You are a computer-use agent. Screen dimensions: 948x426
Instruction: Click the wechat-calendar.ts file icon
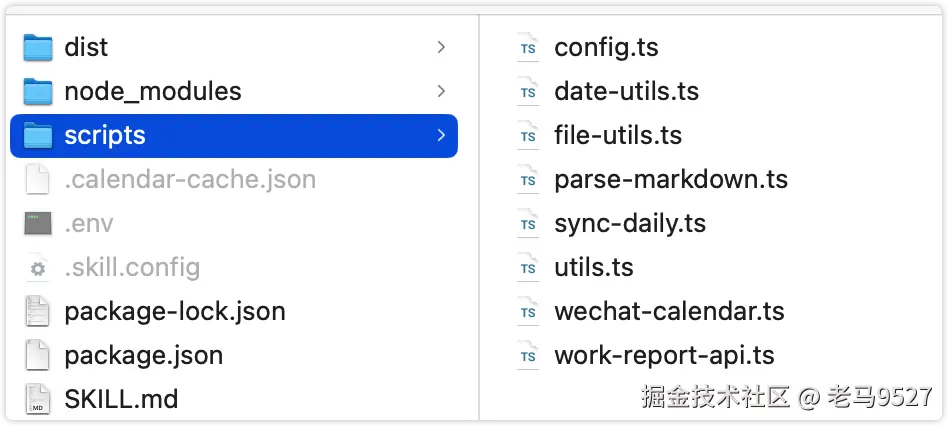coord(528,311)
